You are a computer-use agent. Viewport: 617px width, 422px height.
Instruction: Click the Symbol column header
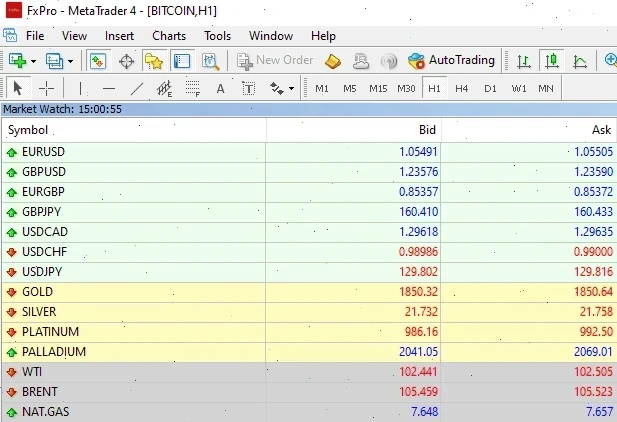[x=28, y=130]
